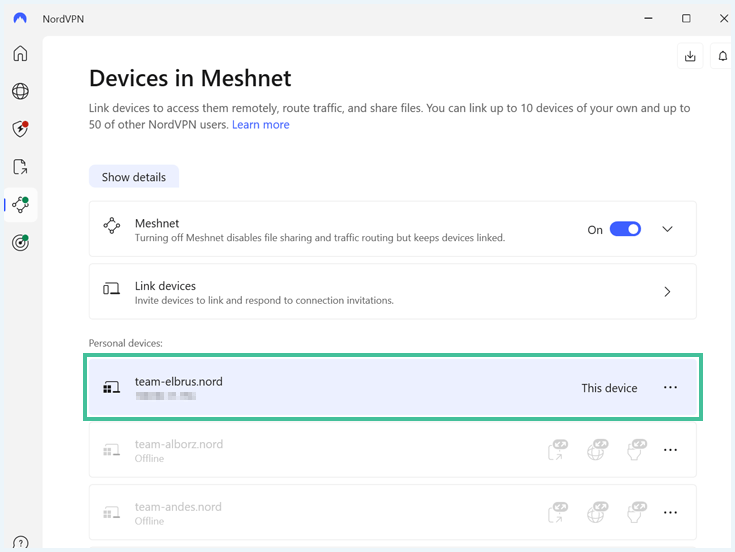Open the target radar sidebar icon
Image resolution: width=735 pixels, height=552 pixels.
pos(20,242)
